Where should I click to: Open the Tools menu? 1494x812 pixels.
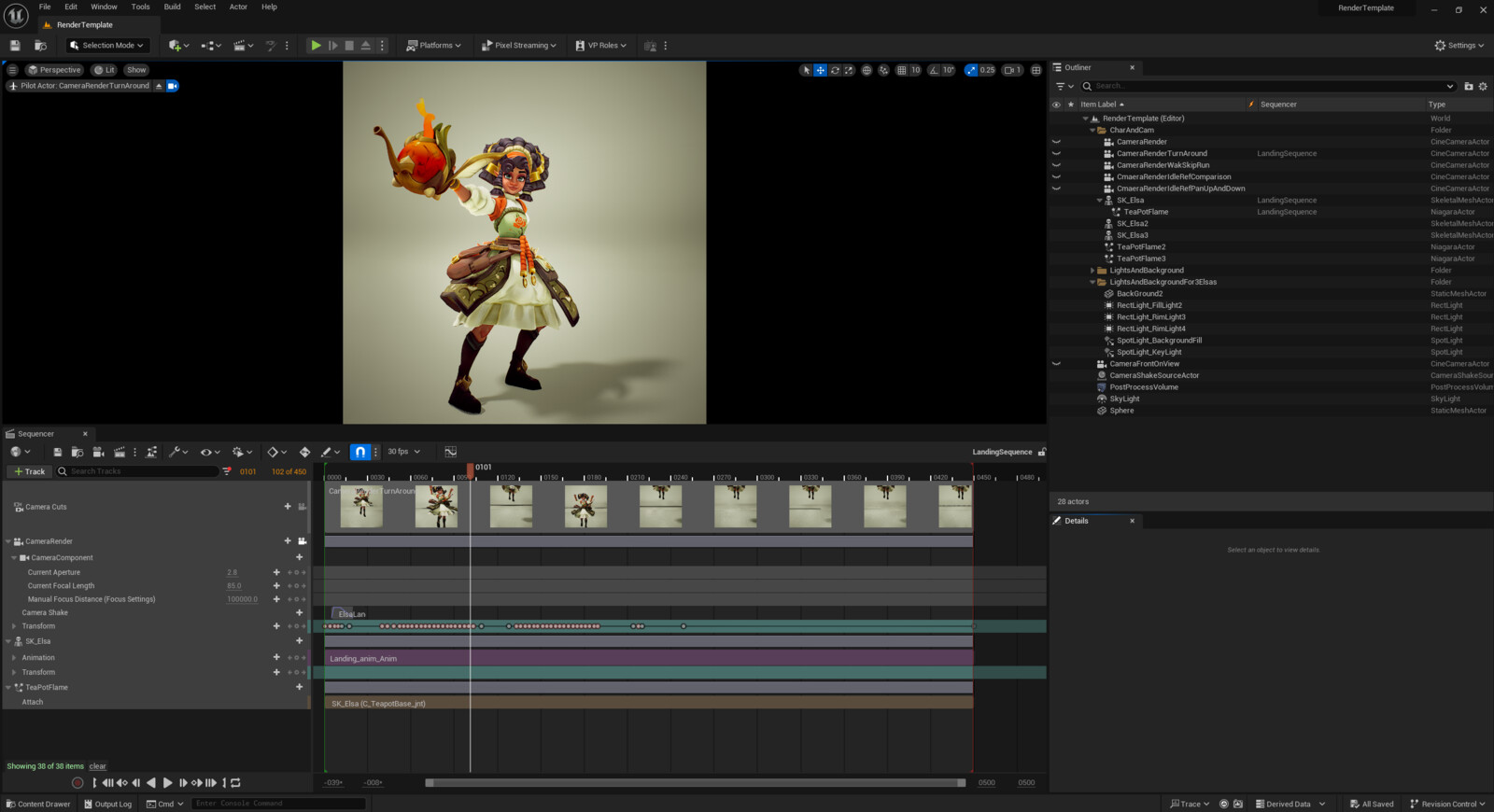pyautogui.click(x=140, y=7)
